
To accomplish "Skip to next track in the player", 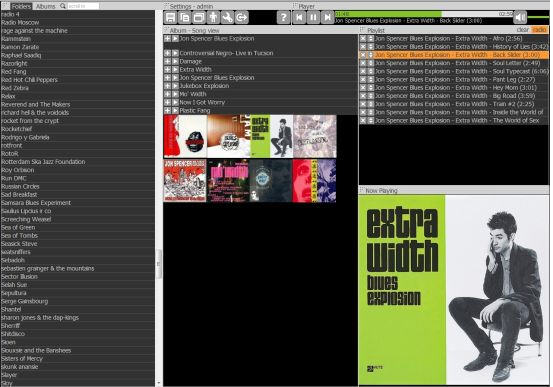I will pos(327,17).
